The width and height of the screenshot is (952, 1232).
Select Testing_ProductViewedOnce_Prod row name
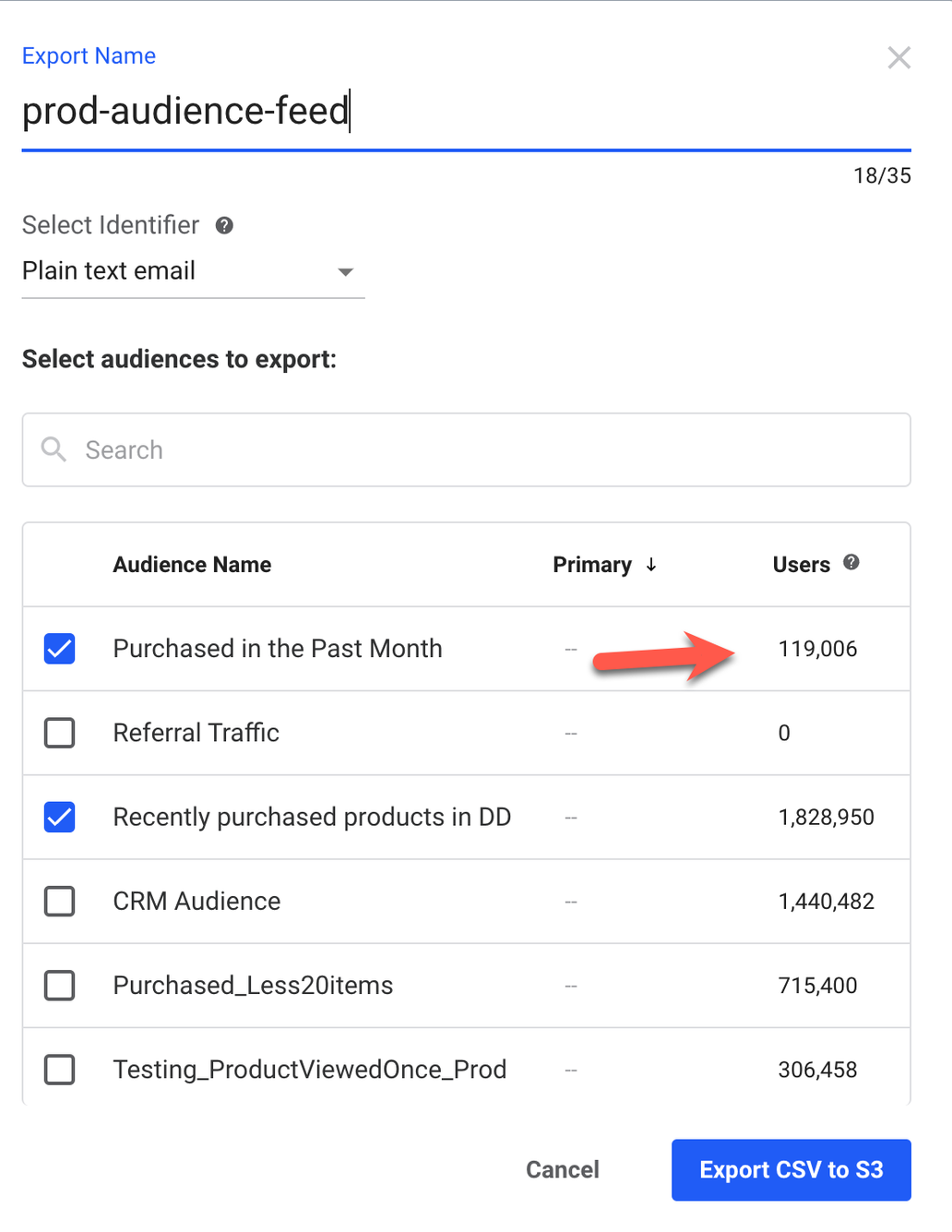click(310, 1070)
